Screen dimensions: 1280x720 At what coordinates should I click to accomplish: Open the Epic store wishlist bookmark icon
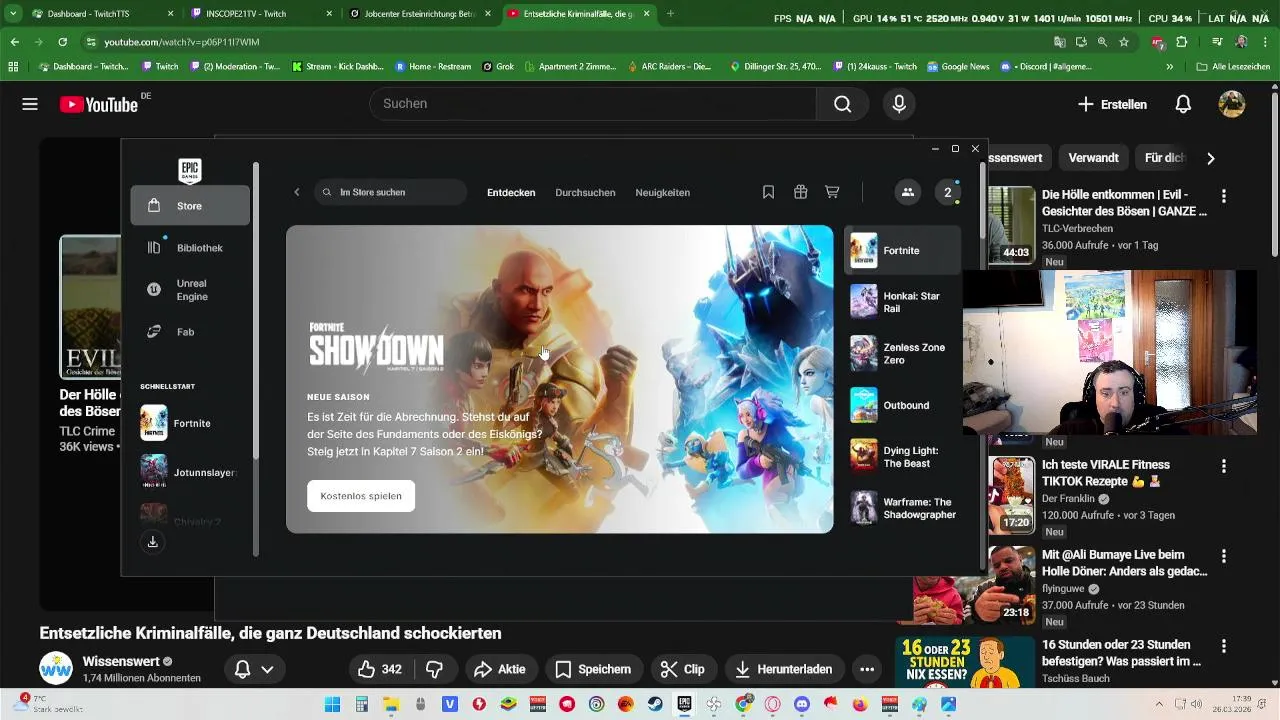(x=768, y=192)
